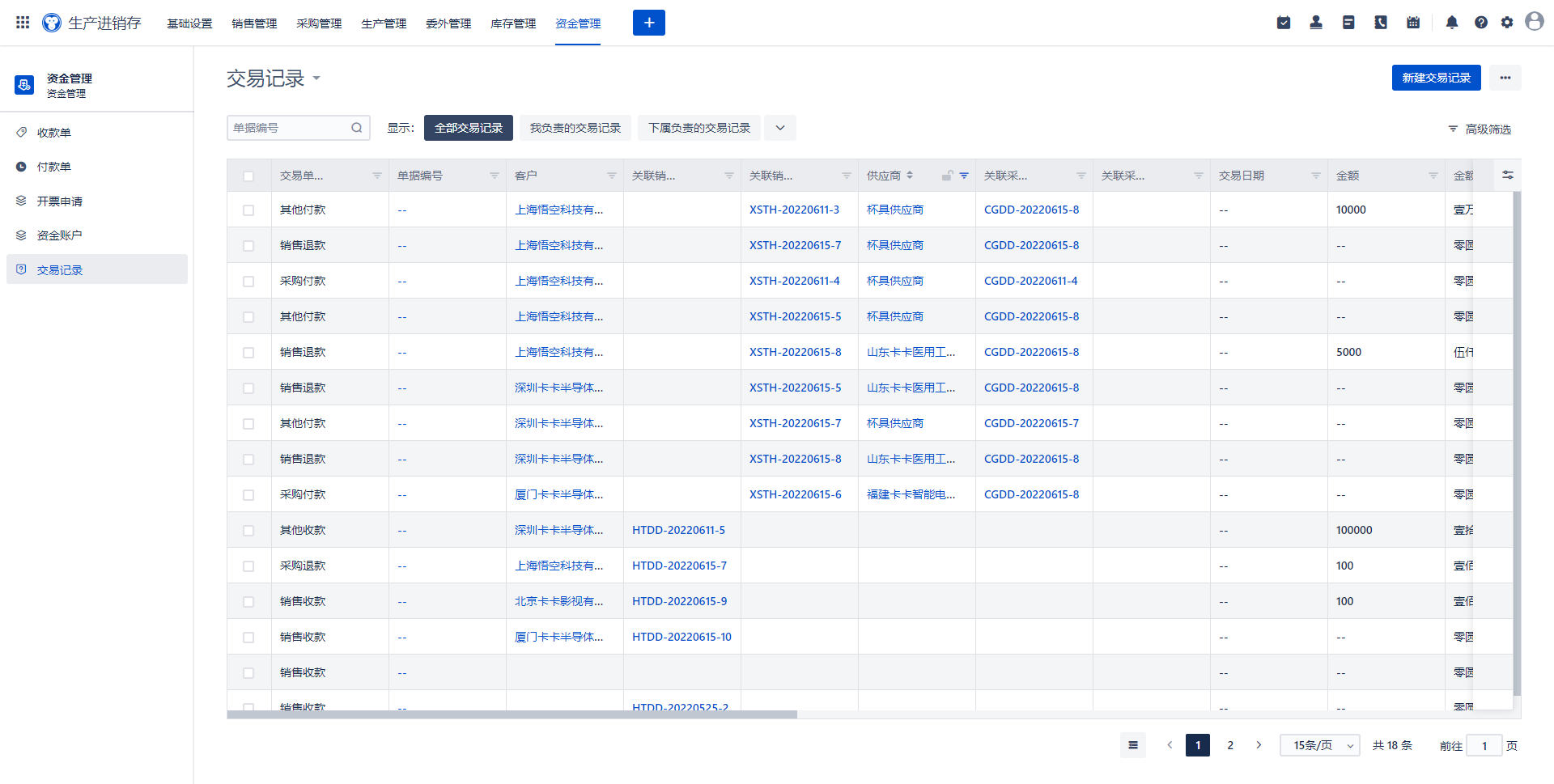Check the row with 金额 5000

coord(248,353)
